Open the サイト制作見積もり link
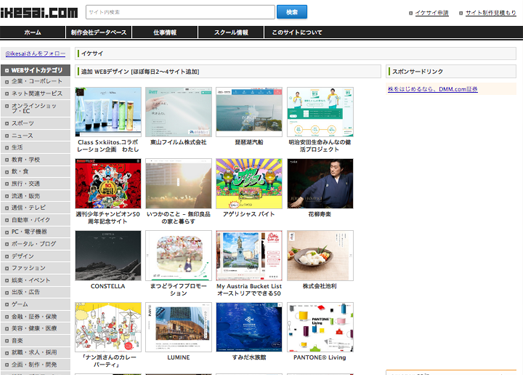Viewport: 523px width, 375px height. [491, 13]
